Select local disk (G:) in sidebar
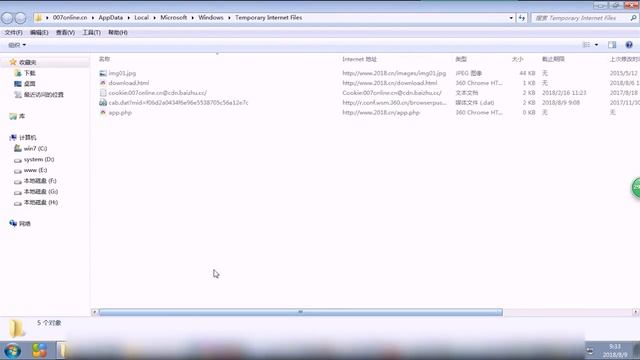Screen dimensions: 640x360 pyautogui.click(x=41, y=191)
